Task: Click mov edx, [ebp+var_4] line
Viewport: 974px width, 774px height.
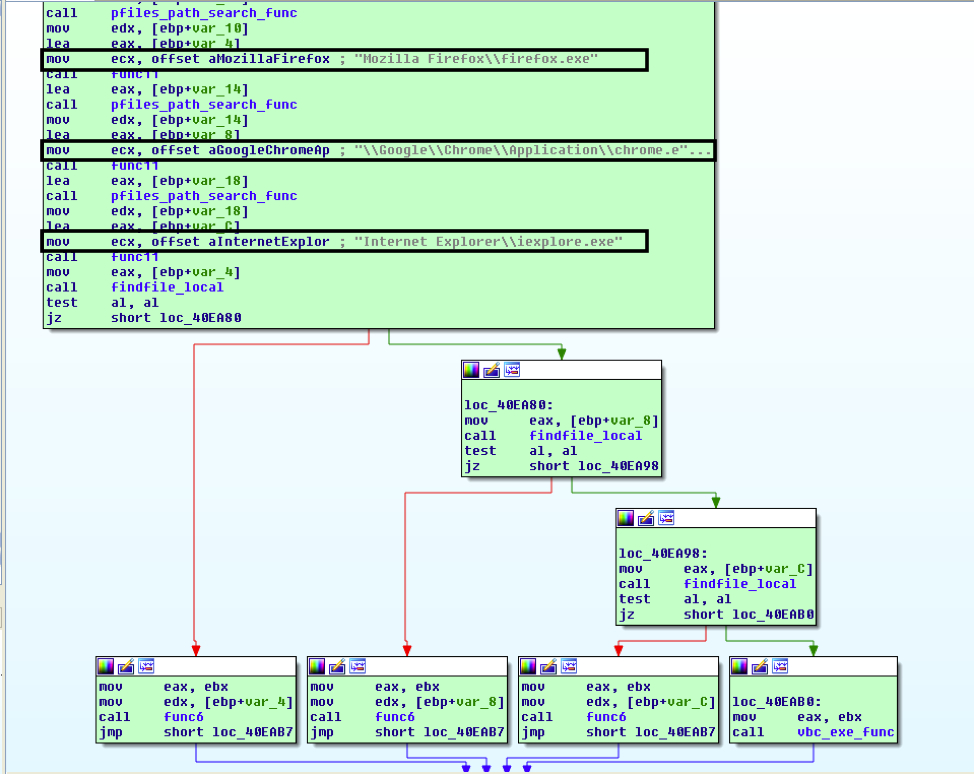Action: click(196, 702)
